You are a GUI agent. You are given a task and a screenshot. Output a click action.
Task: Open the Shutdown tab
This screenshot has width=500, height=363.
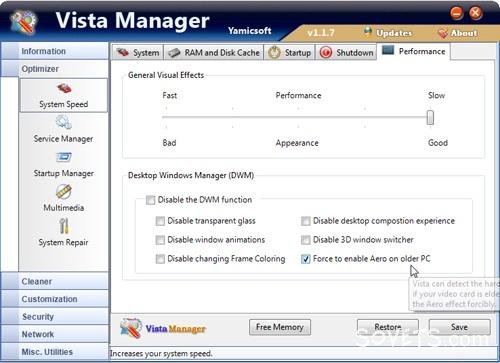click(x=346, y=53)
